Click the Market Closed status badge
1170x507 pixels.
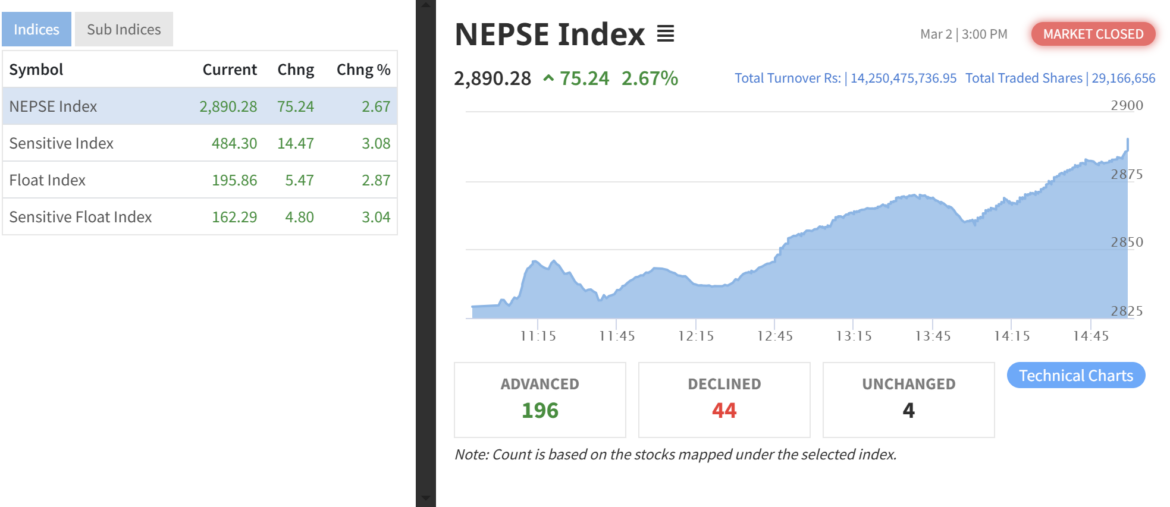1093,34
